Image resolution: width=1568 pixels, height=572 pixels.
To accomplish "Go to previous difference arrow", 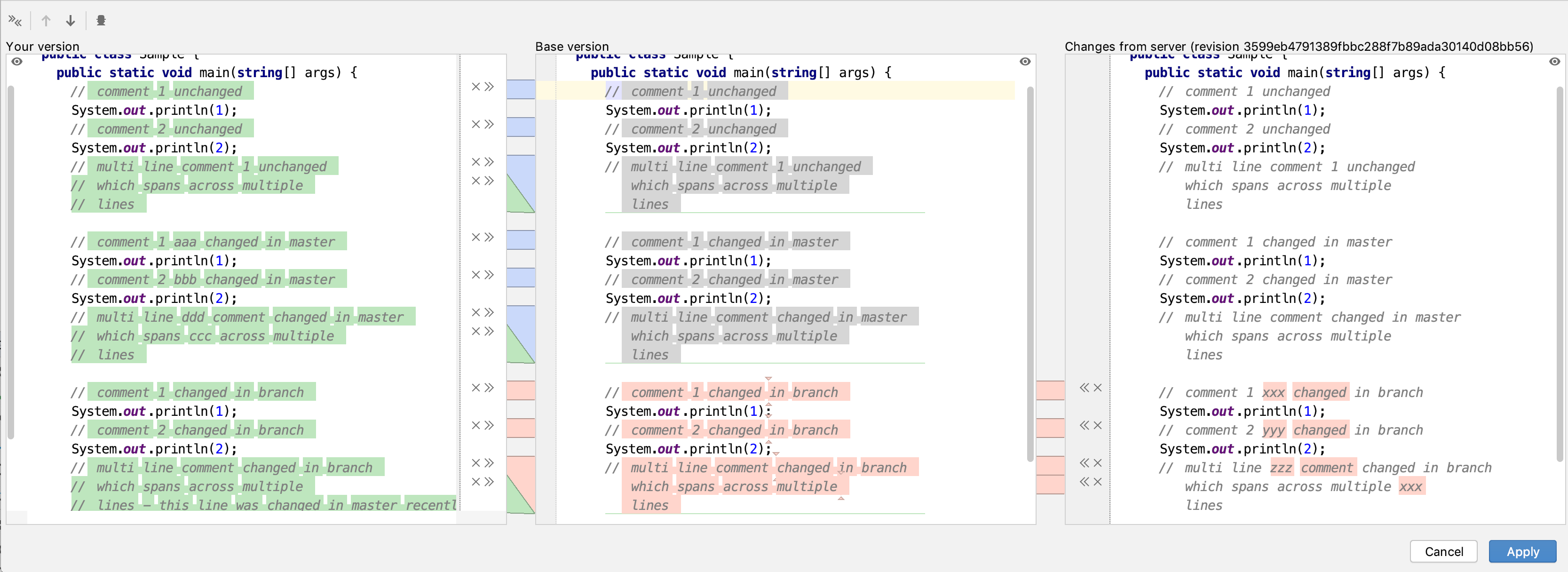I will pyautogui.click(x=46, y=21).
